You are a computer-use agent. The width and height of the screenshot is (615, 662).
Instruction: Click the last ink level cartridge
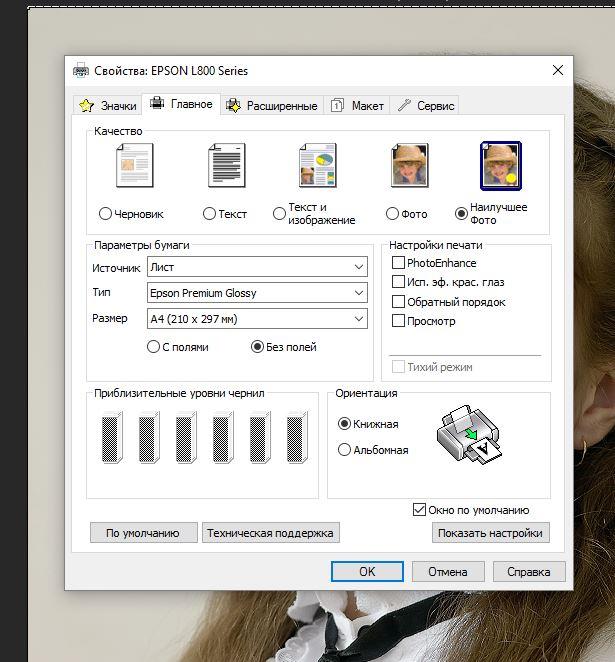[297, 437]
